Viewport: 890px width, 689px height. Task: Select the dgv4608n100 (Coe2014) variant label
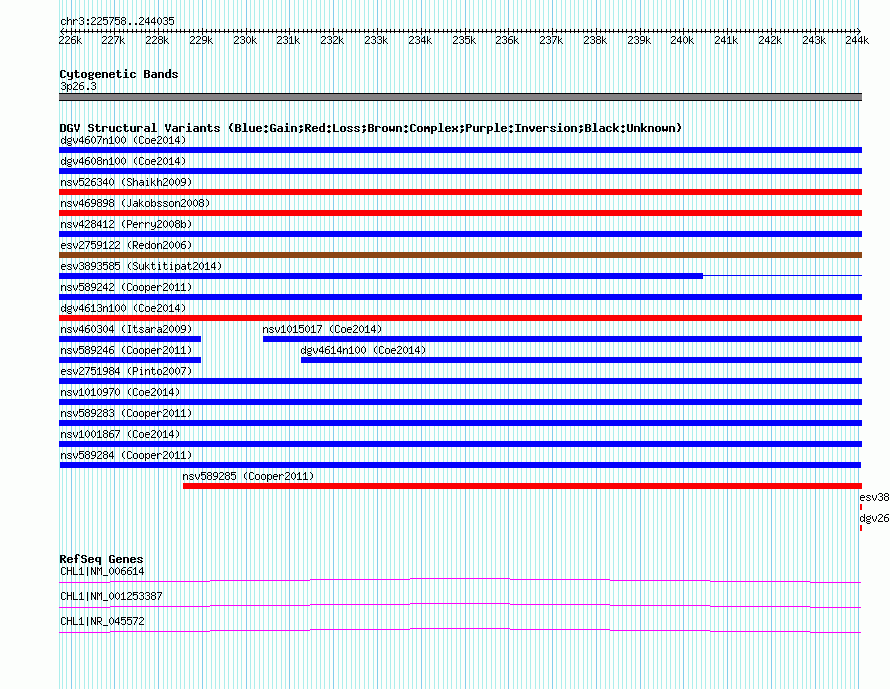[x=123, y=161]
